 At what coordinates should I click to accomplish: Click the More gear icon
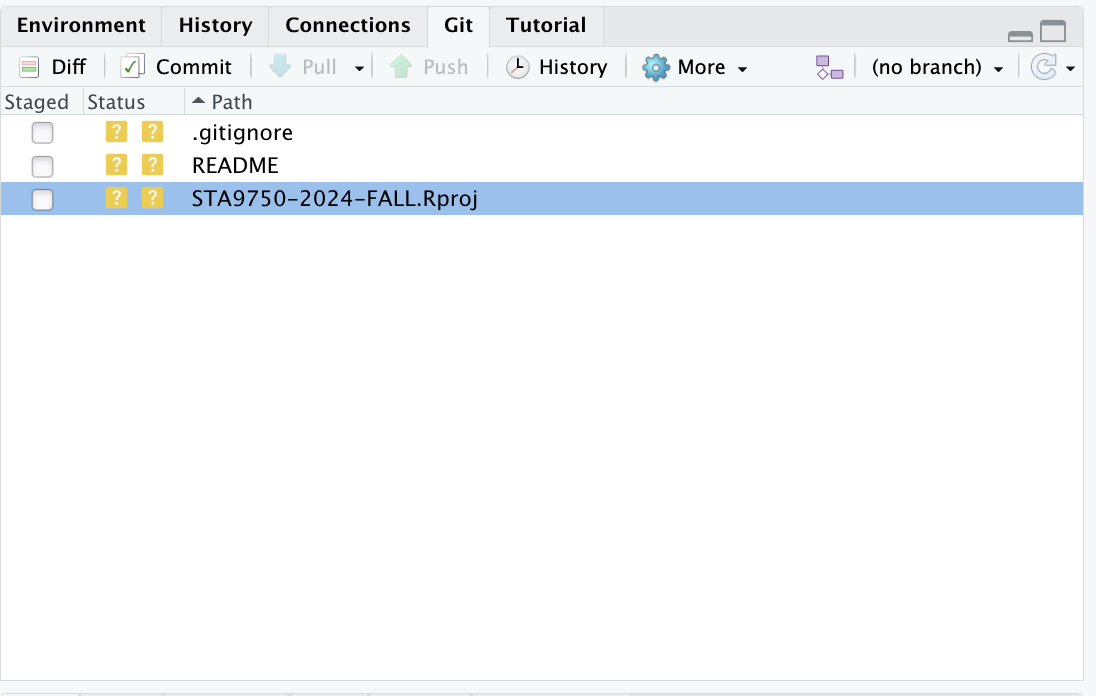coord(656,67)
